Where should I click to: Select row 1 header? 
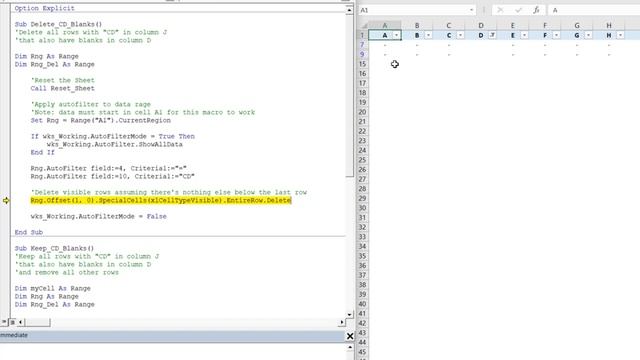(x=362, y=36)
